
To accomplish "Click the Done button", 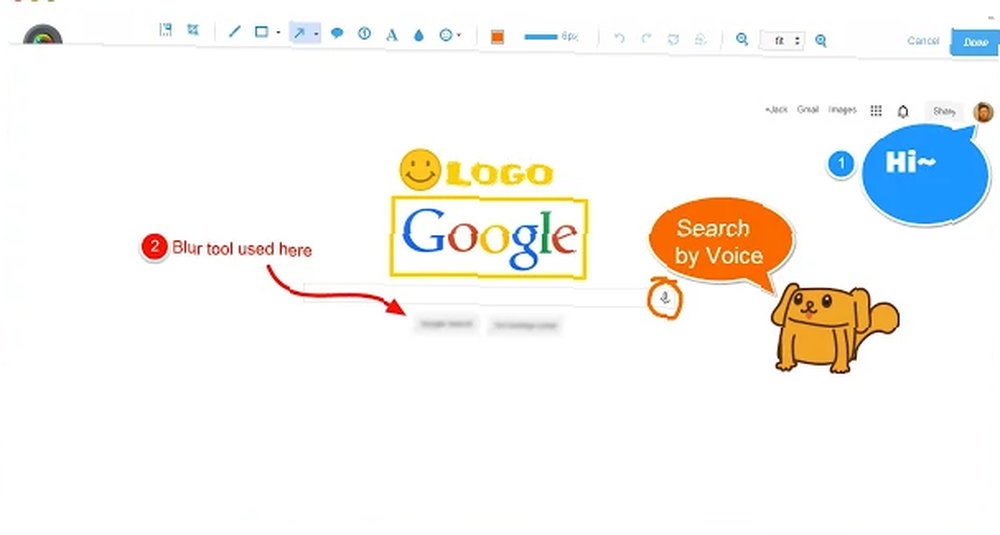I will point(975,42).
